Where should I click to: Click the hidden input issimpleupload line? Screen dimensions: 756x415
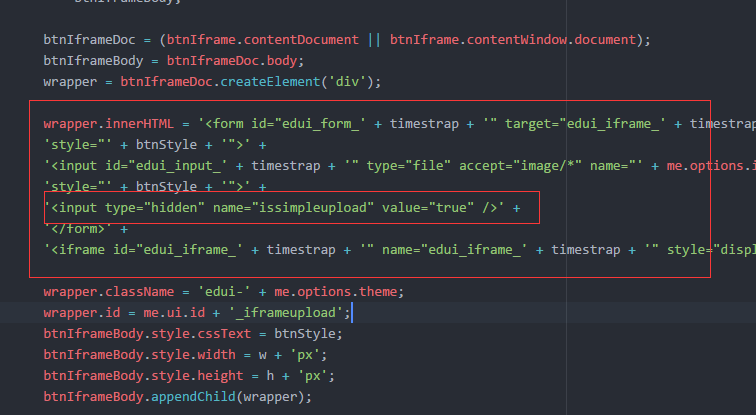click(282, 208)
